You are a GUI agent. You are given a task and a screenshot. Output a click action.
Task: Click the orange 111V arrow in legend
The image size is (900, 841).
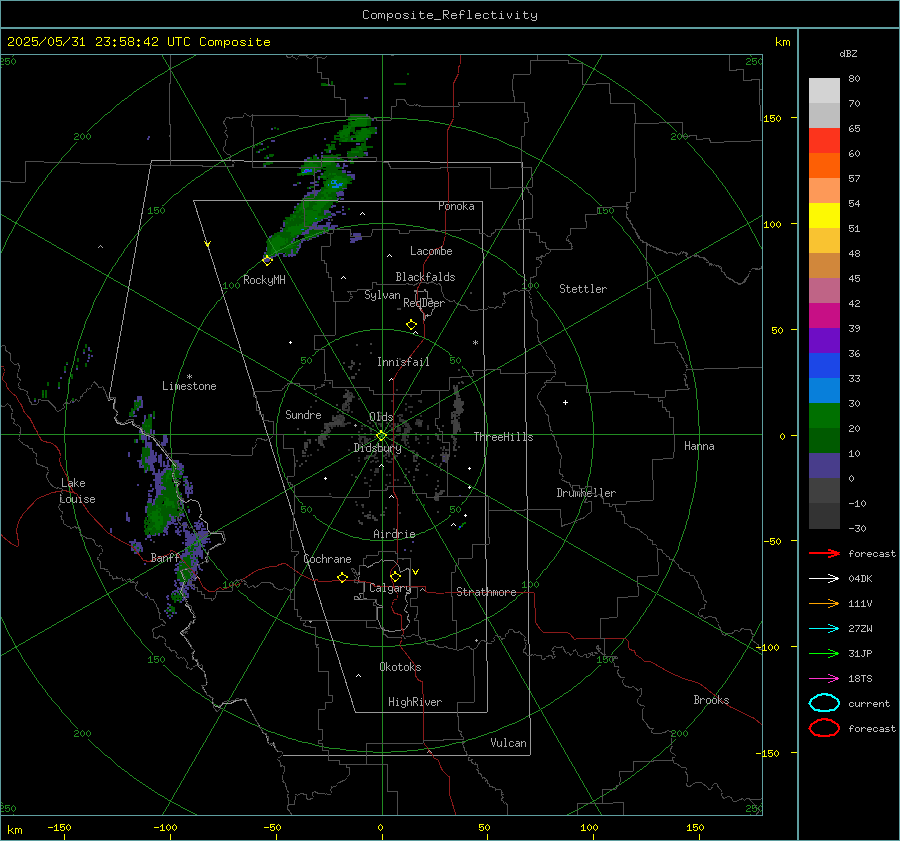pyautogui.click(x=825, y=603)
